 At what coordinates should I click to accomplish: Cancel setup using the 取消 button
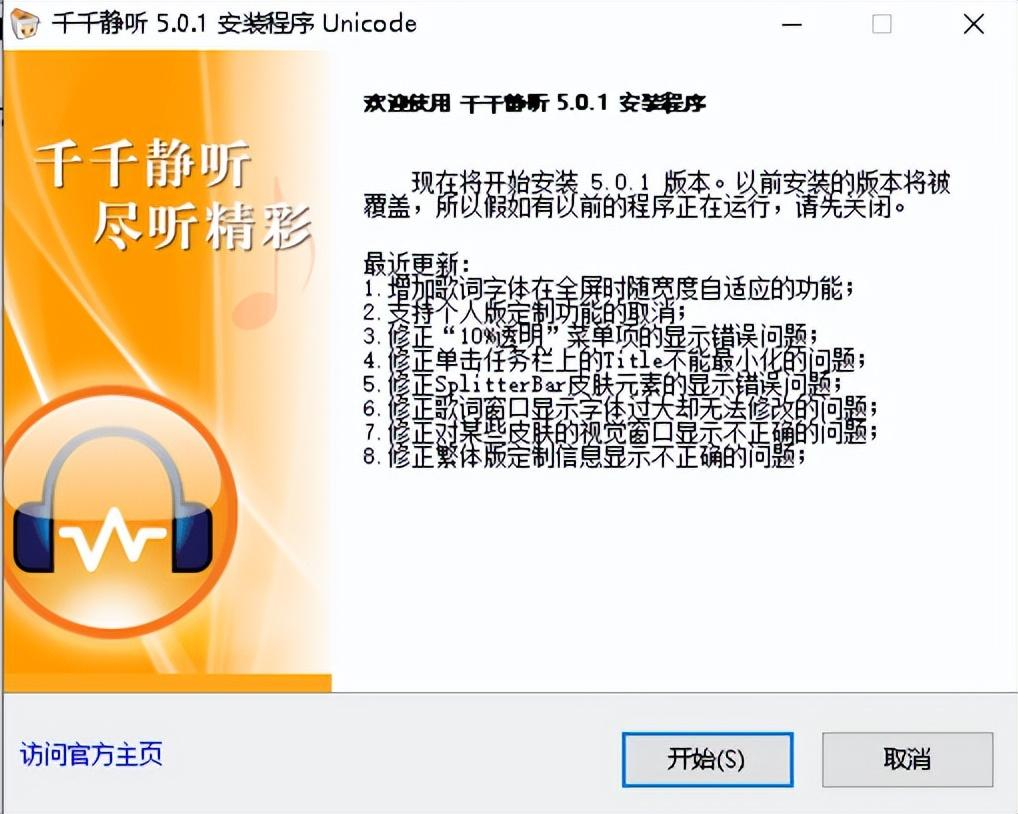(907, 759)
